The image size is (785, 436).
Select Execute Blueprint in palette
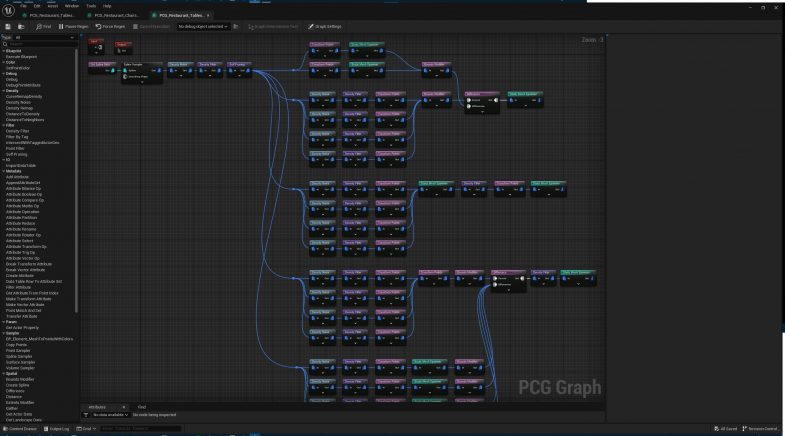(22, 57)
